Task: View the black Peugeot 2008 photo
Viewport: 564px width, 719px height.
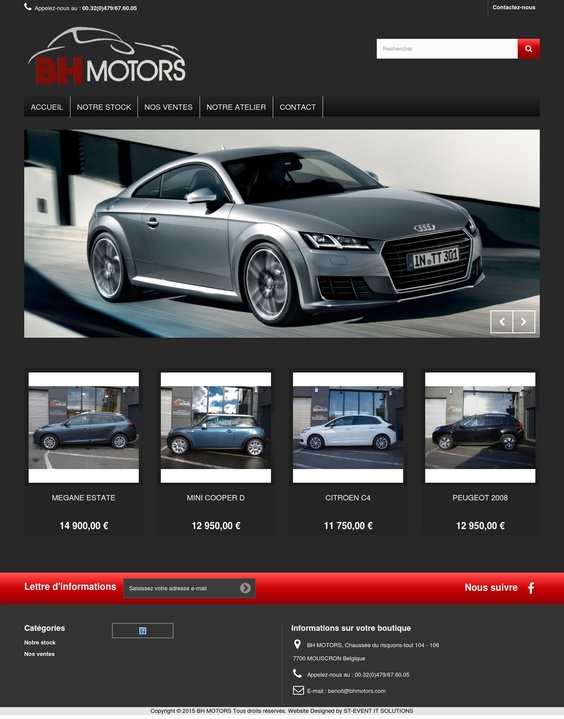Action: coord(480,427)
